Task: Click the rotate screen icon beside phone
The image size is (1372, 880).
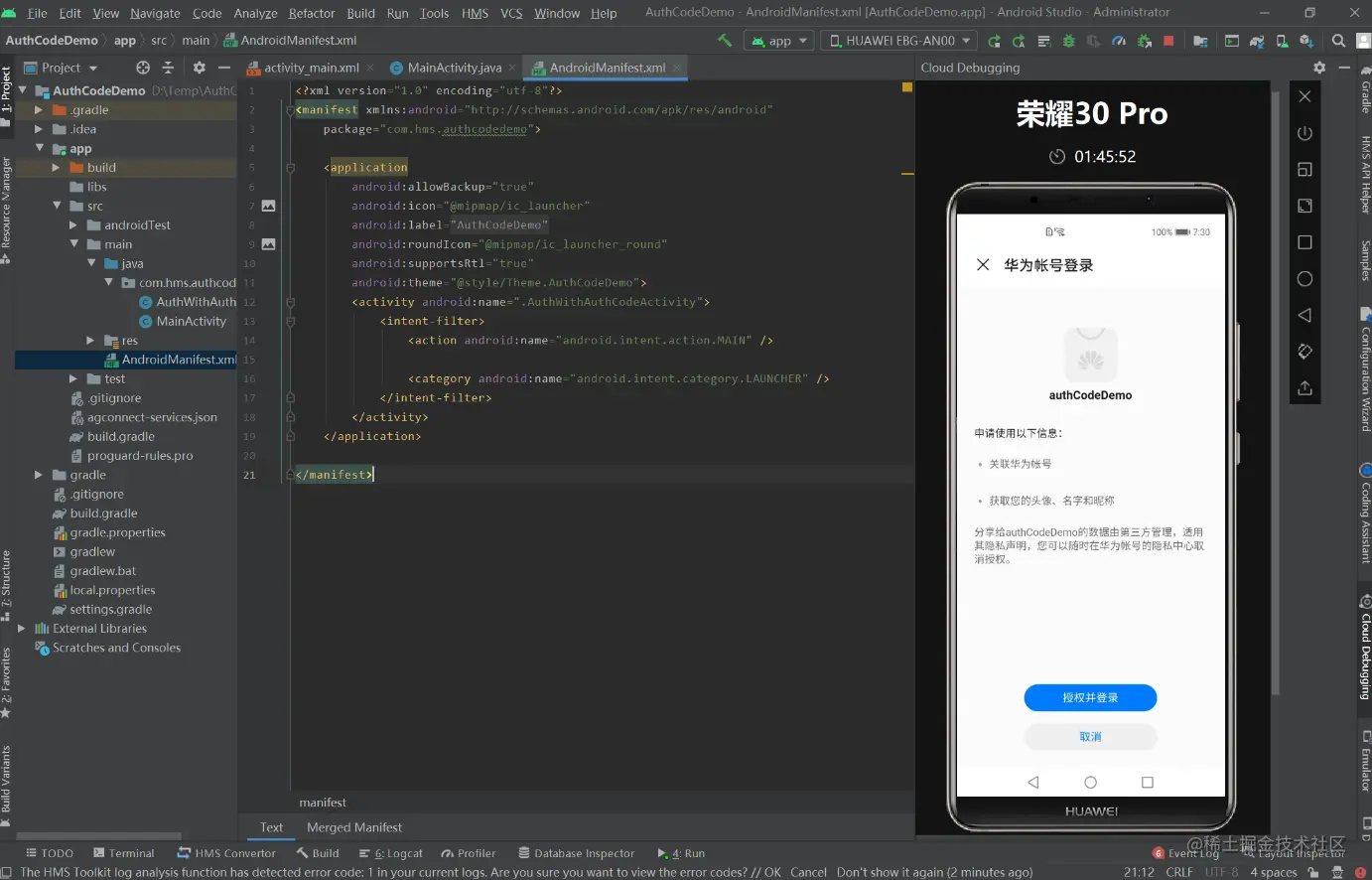Action: tap(1305, 351)
